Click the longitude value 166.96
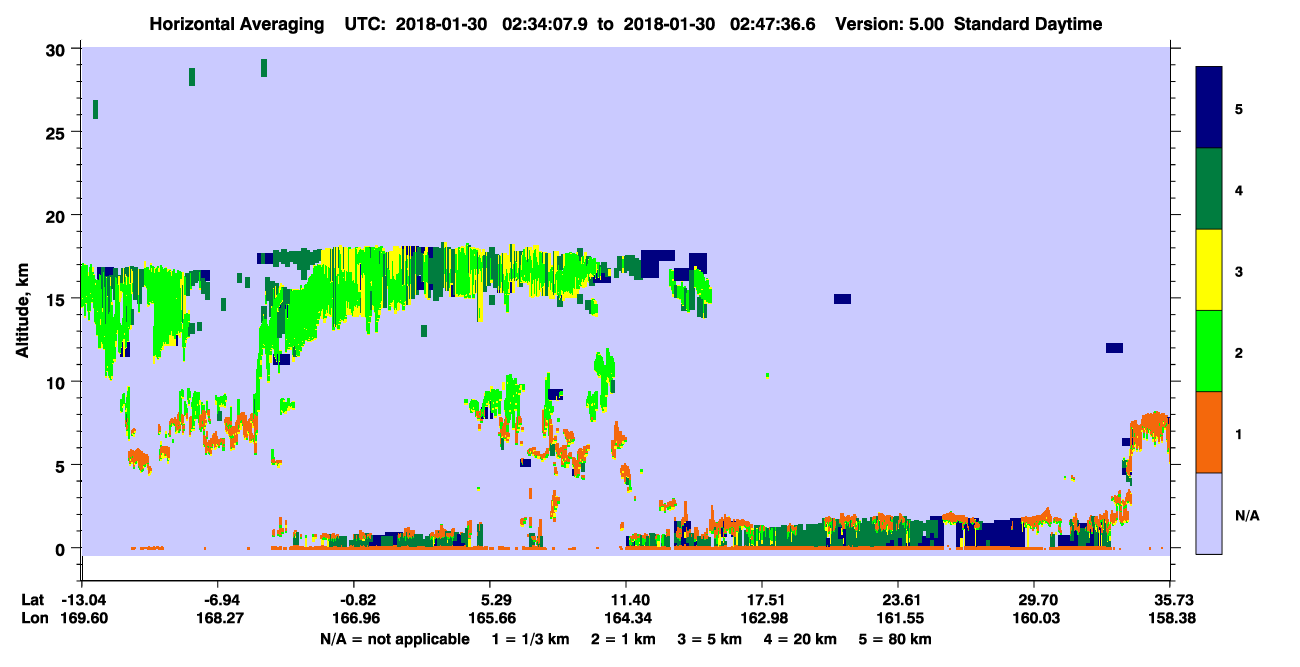The height and width of the screenshot is (667, 1300). click(x=356, y=618)
